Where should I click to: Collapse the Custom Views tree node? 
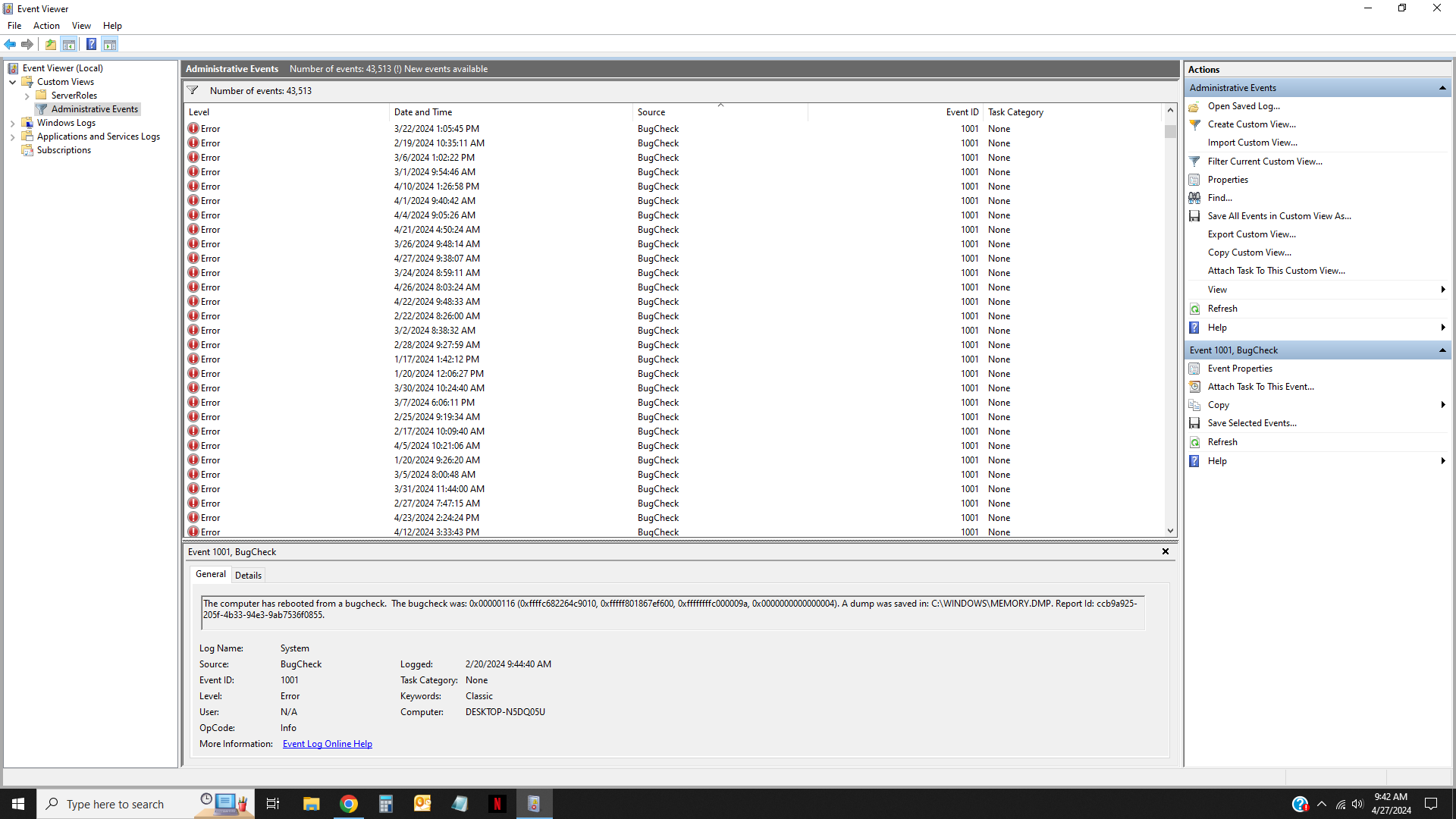[x=13, y=82]
